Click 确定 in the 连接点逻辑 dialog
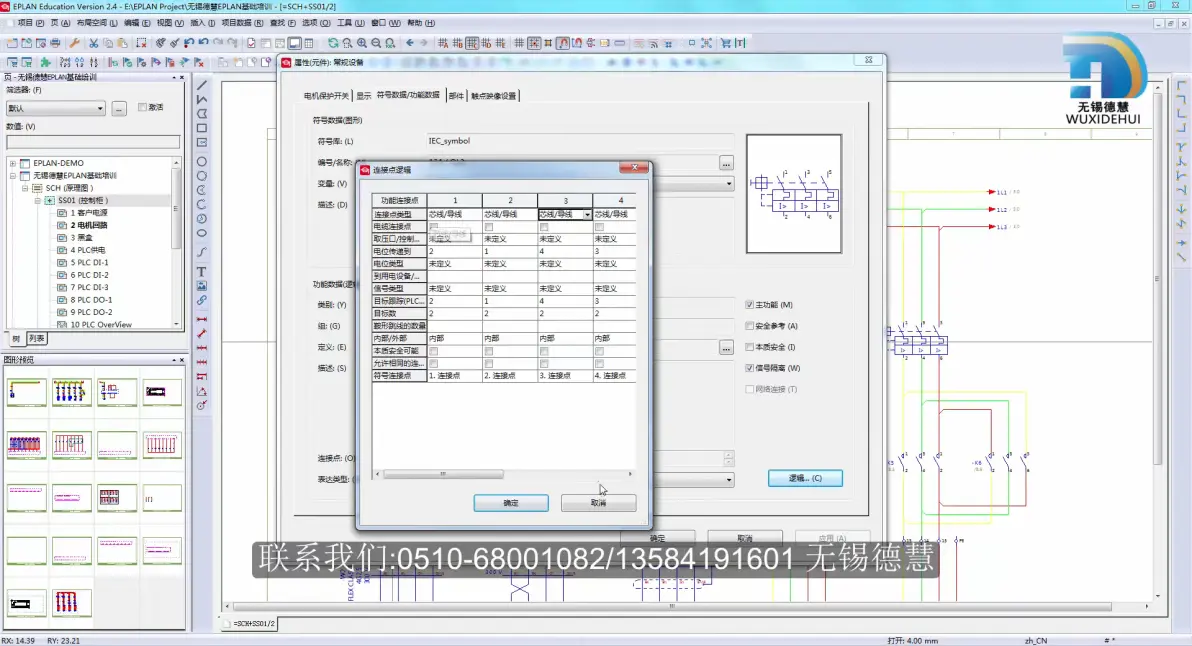Viewport: 1192px width, 646px height. (x=511, y=503)
